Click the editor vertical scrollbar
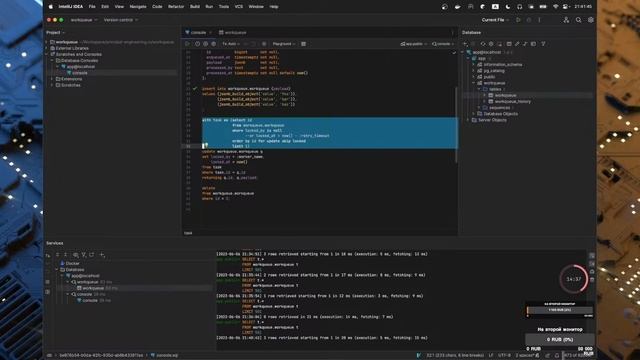640x360 pixels. (456, 124)
